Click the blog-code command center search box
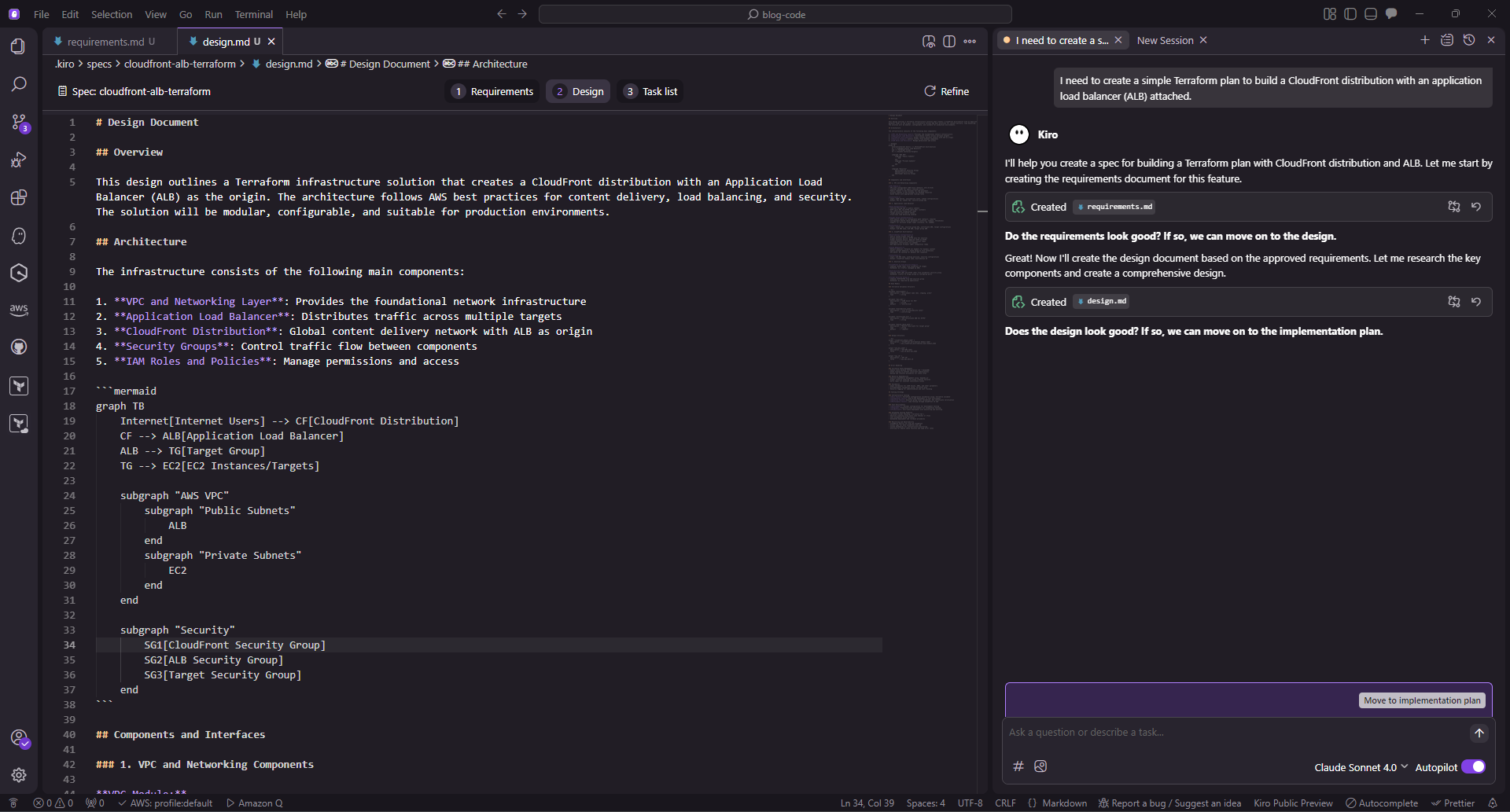The height and width of the screenshot is (812, 1510). coord(775,14)
